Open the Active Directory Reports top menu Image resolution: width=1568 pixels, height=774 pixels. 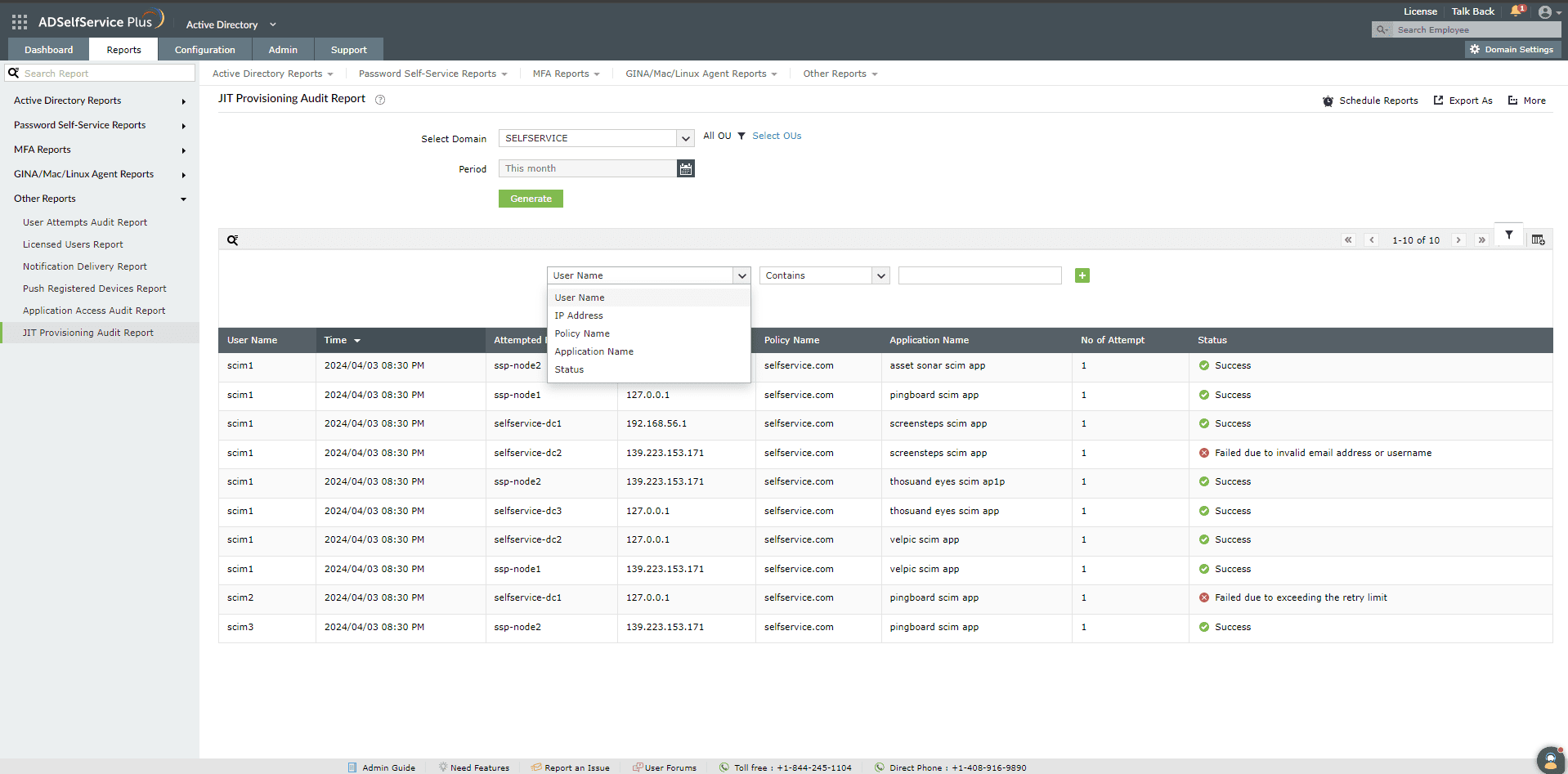pos(272,74)
